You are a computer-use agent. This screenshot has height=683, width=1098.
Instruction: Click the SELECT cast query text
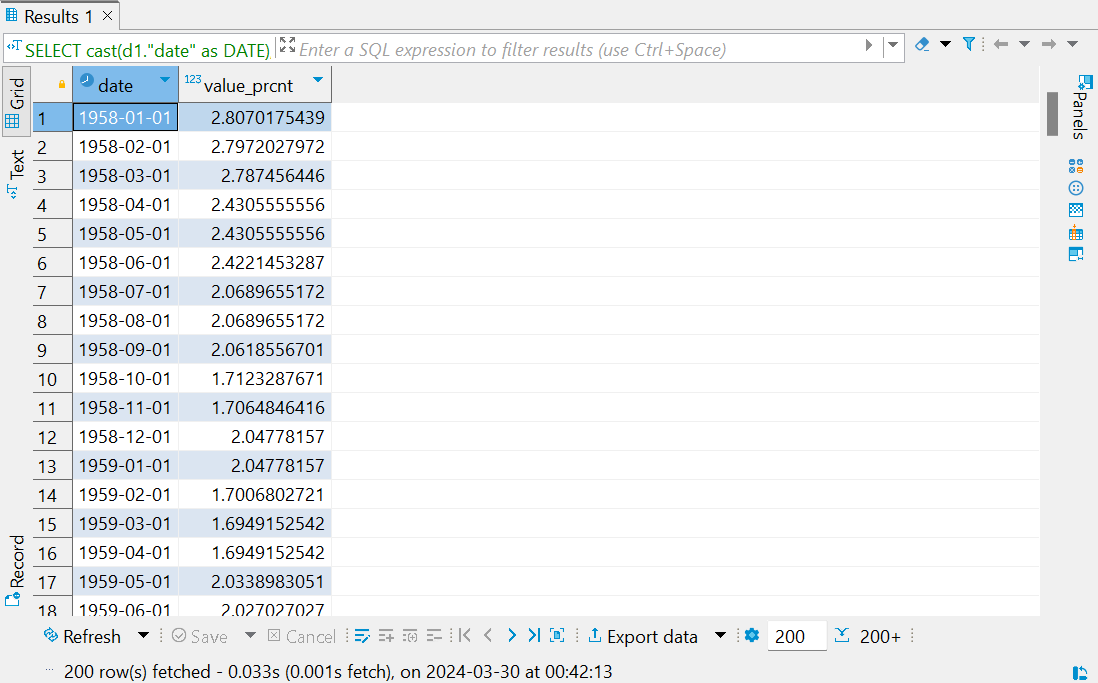point(147,50)
